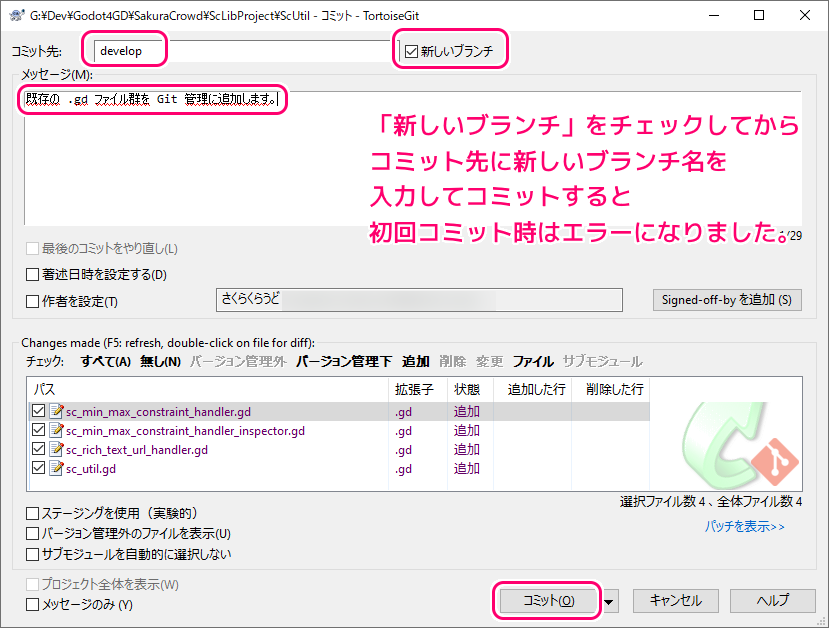Image resolution: width=829 pixels, height=628 pixels.
Task: Open the commit options dropdown arrow
Action: 607,601
